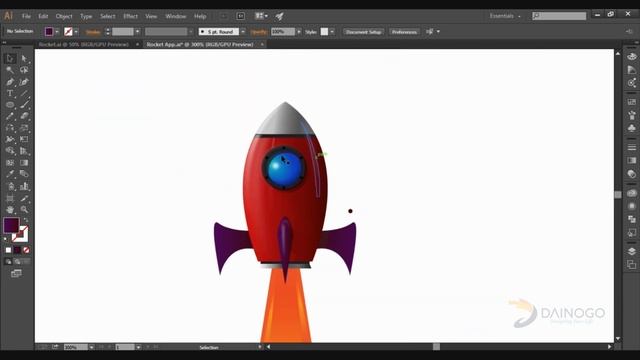Open stroke color dropdown in control bar
640x360 pixels.
tap(76, 31)
